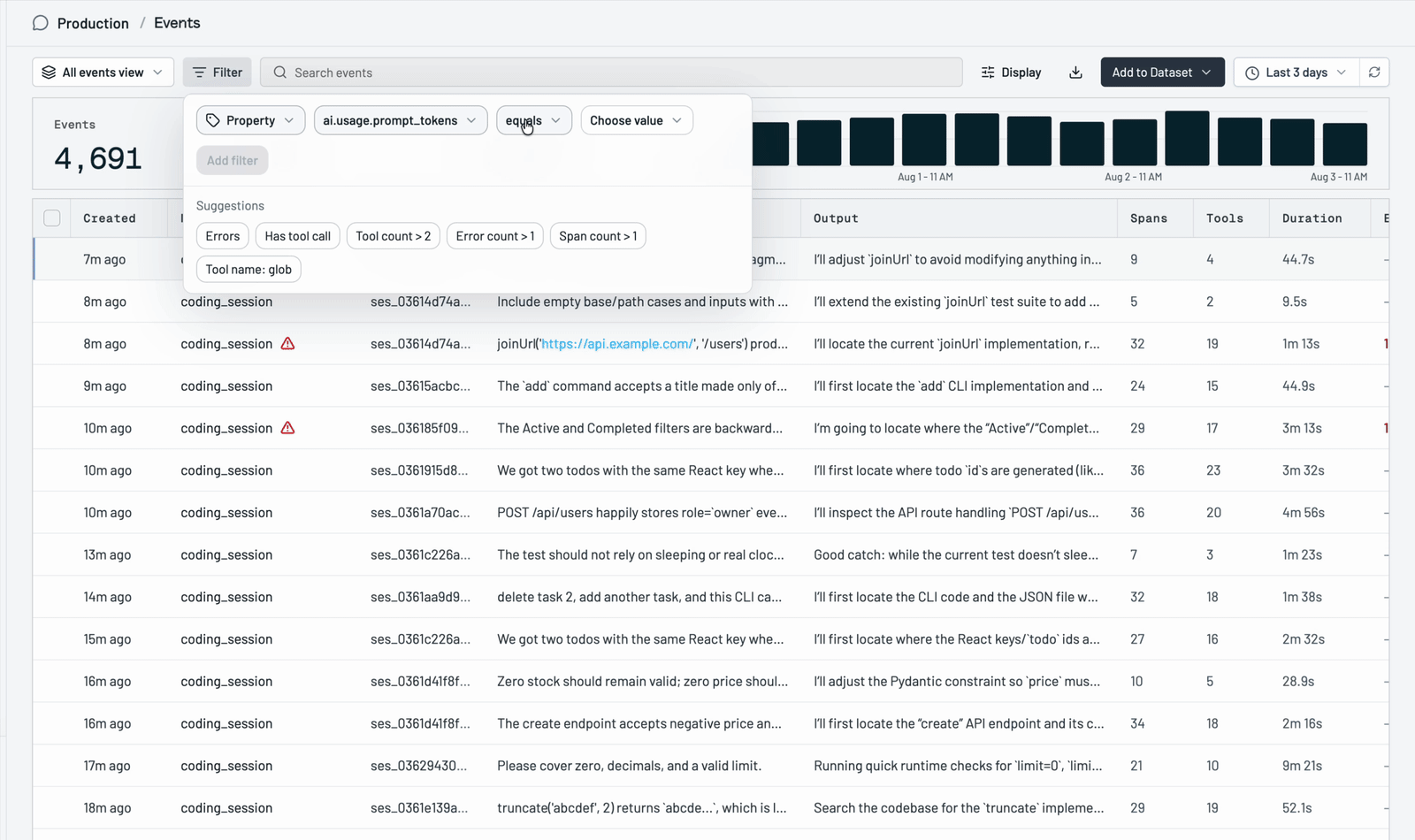Click the tallest histogram bar near Aug 2

pos(1187,138)
